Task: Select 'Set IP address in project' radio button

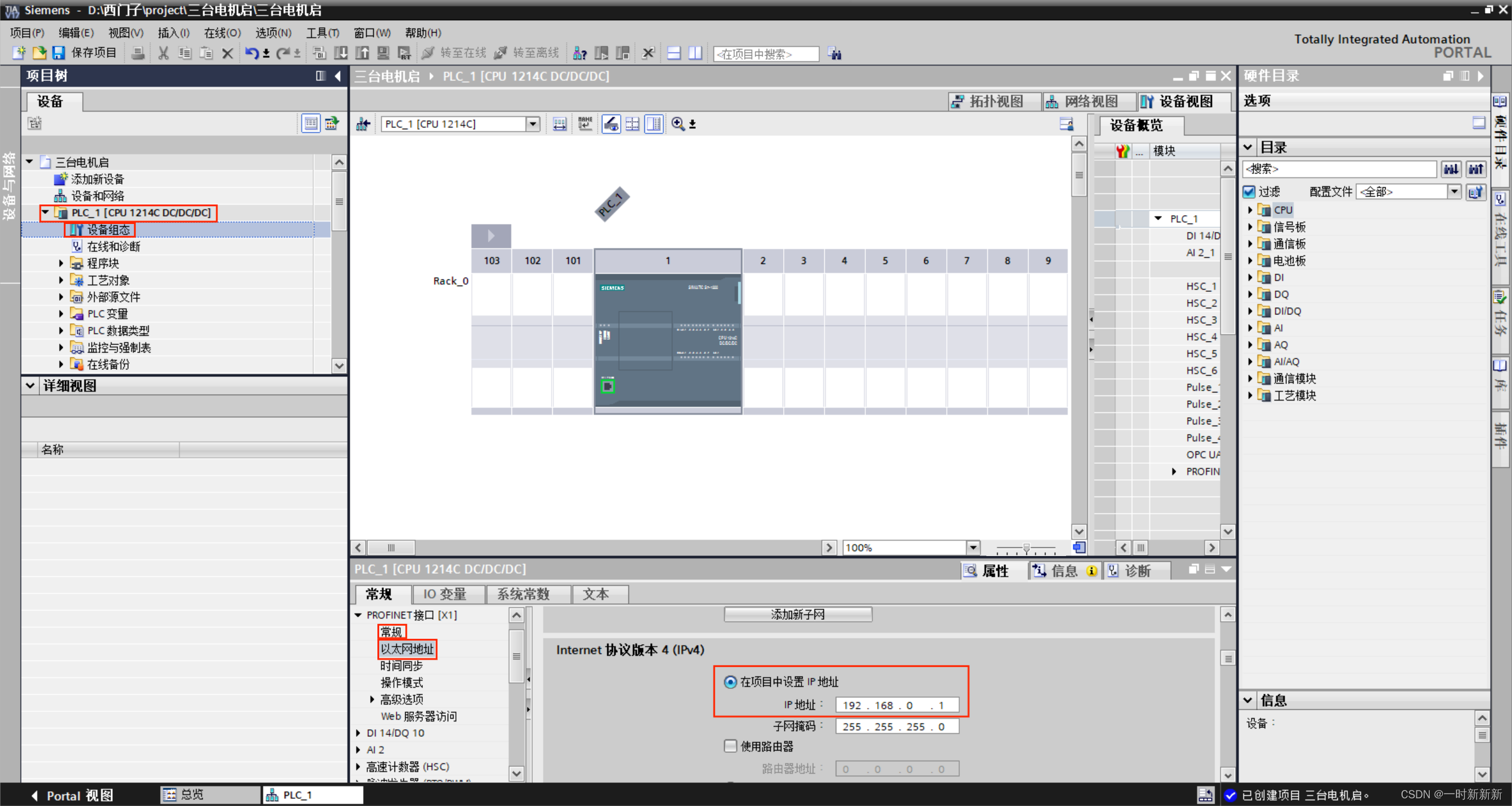Action: click(731, 682)
